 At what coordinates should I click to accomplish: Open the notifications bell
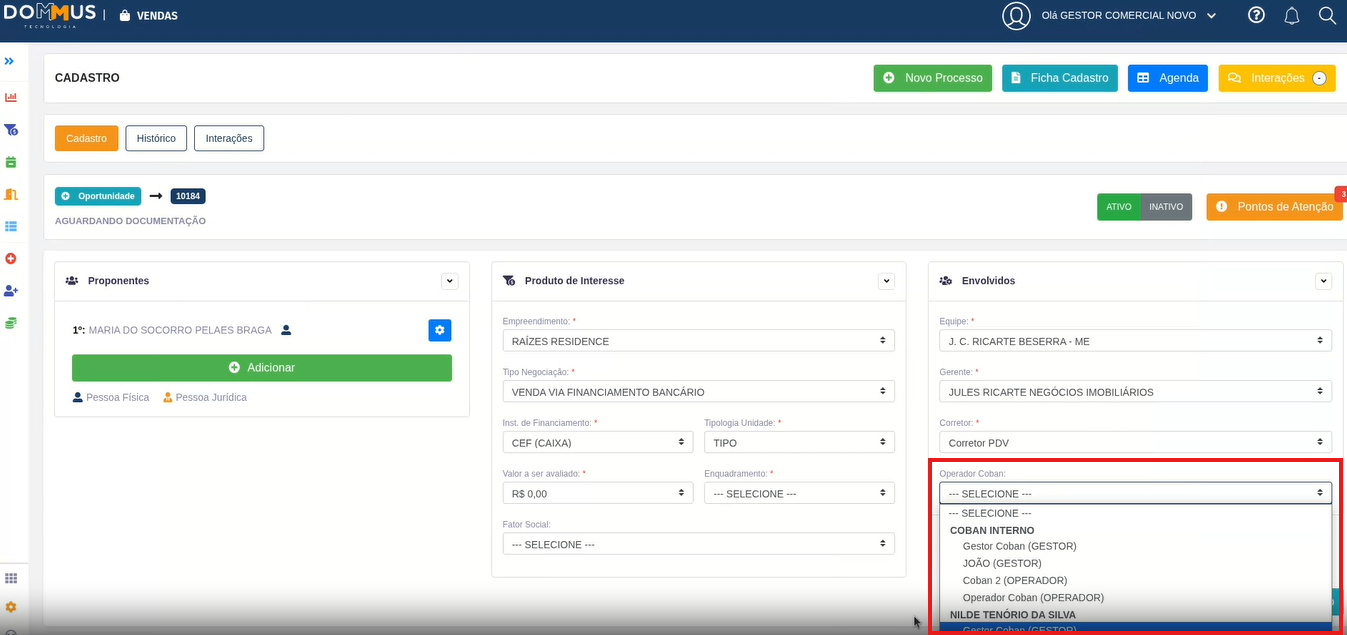(x=1291, y=15)
